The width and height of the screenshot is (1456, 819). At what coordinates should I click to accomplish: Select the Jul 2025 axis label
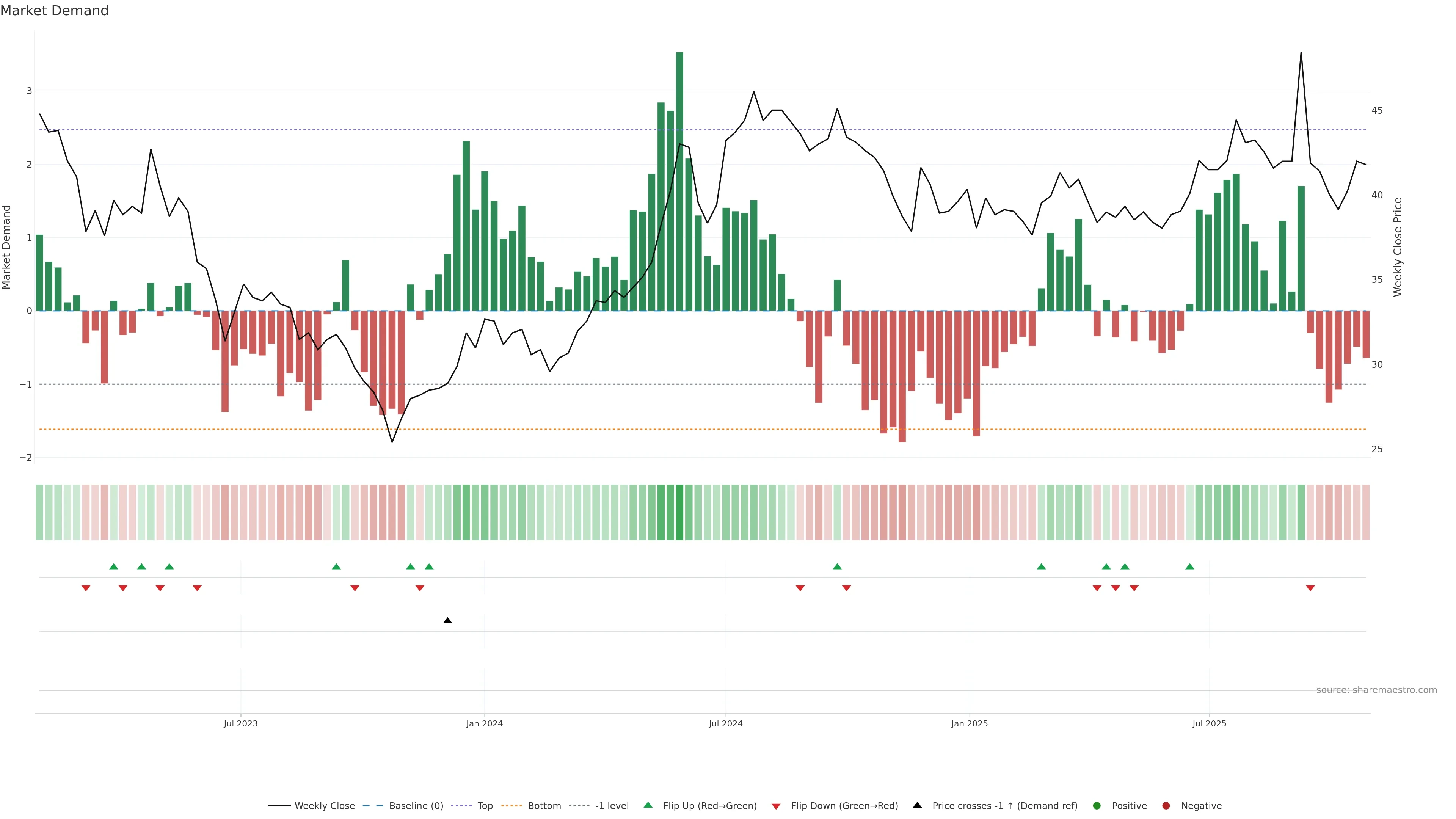click(1209, 723)
